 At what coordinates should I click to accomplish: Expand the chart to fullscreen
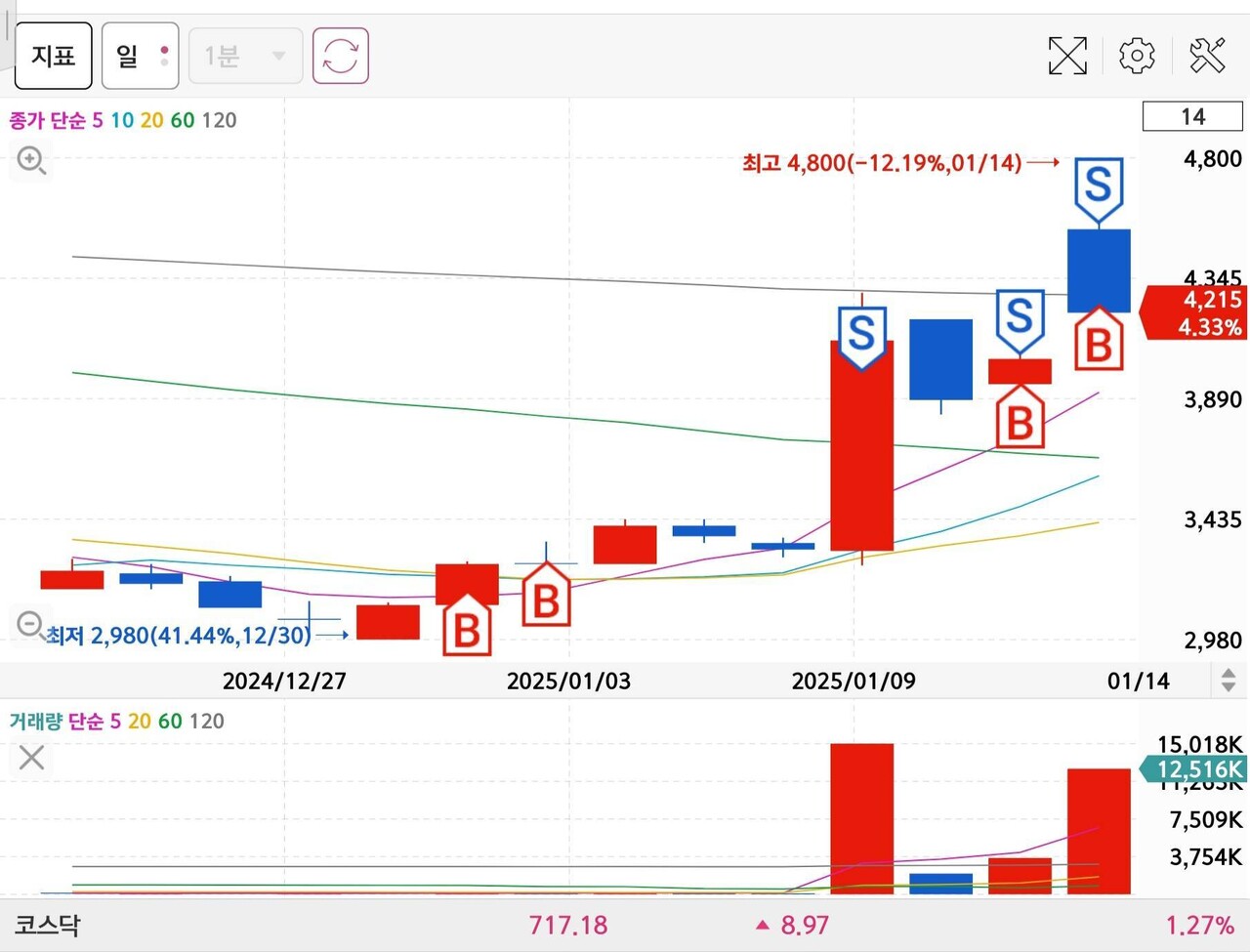click(x=1067, y=56)
